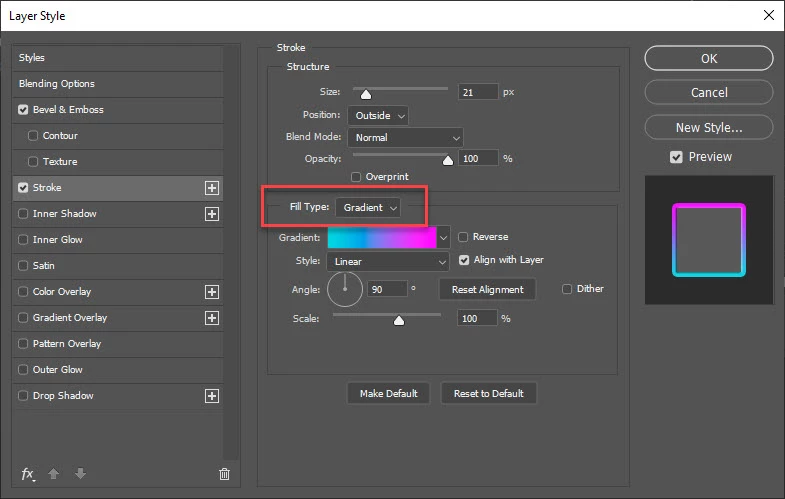Uncheck Align with Layer
The width and height of the screenshot is (785, 499).
pos(464,260)
